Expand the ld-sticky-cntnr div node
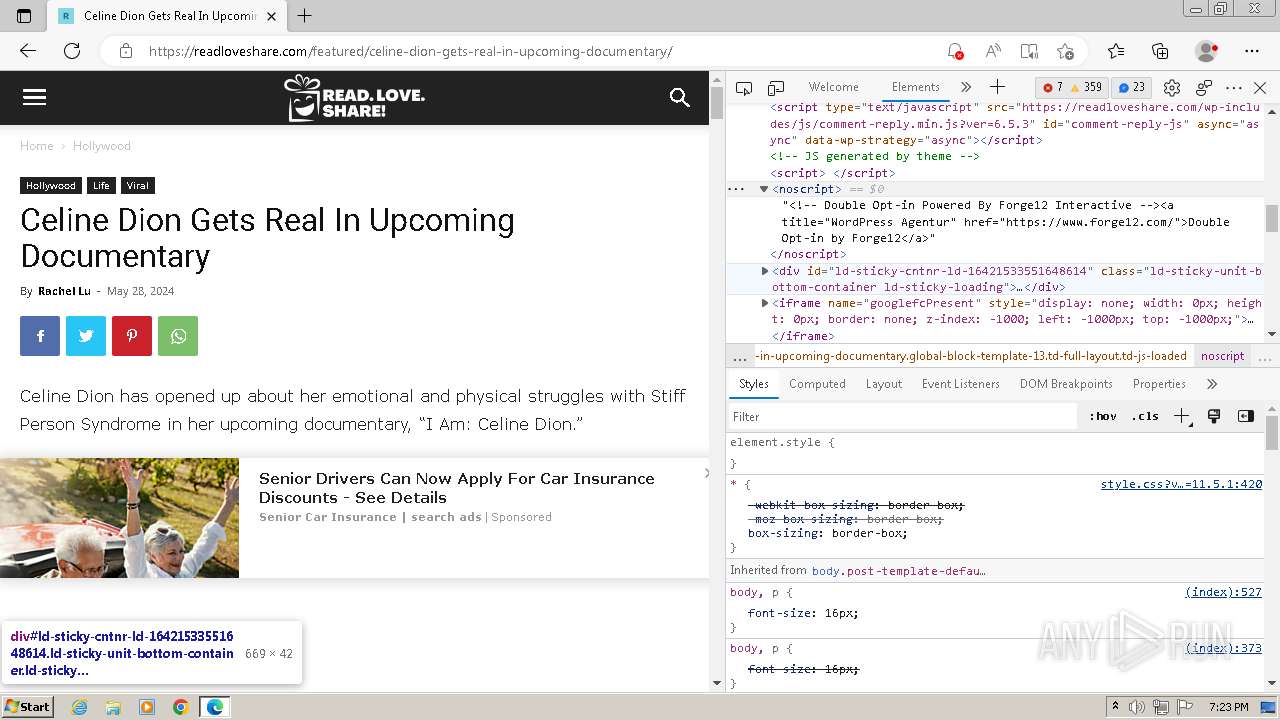The width and height of the screenshot is (1280, 720). (x=765, y=271)
